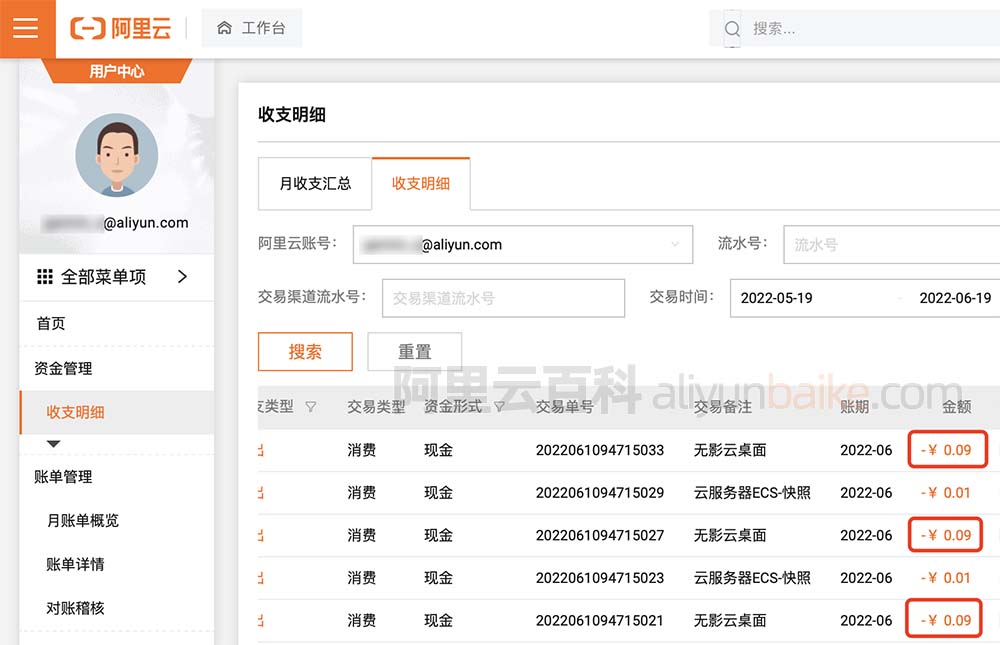The height and width of the screenshot is (645, 1000).
Task: Click the search magnifier icon
Action: (732, 29)
